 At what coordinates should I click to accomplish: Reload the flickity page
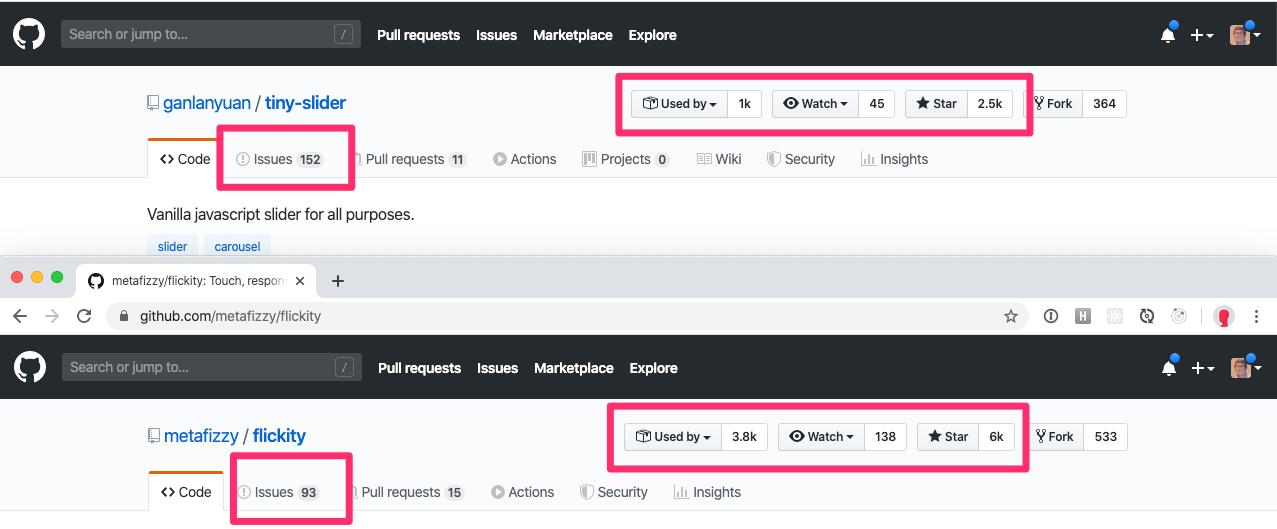85,316
